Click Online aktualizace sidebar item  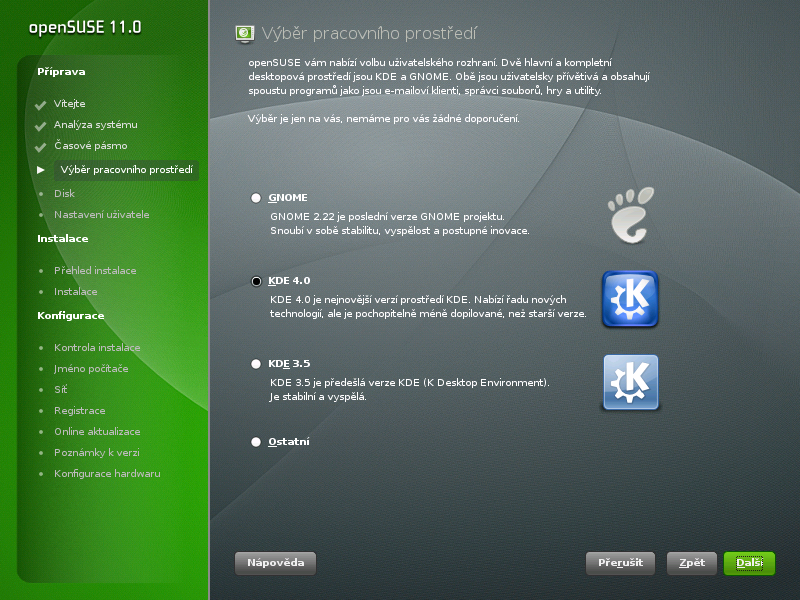coord(97,432)
